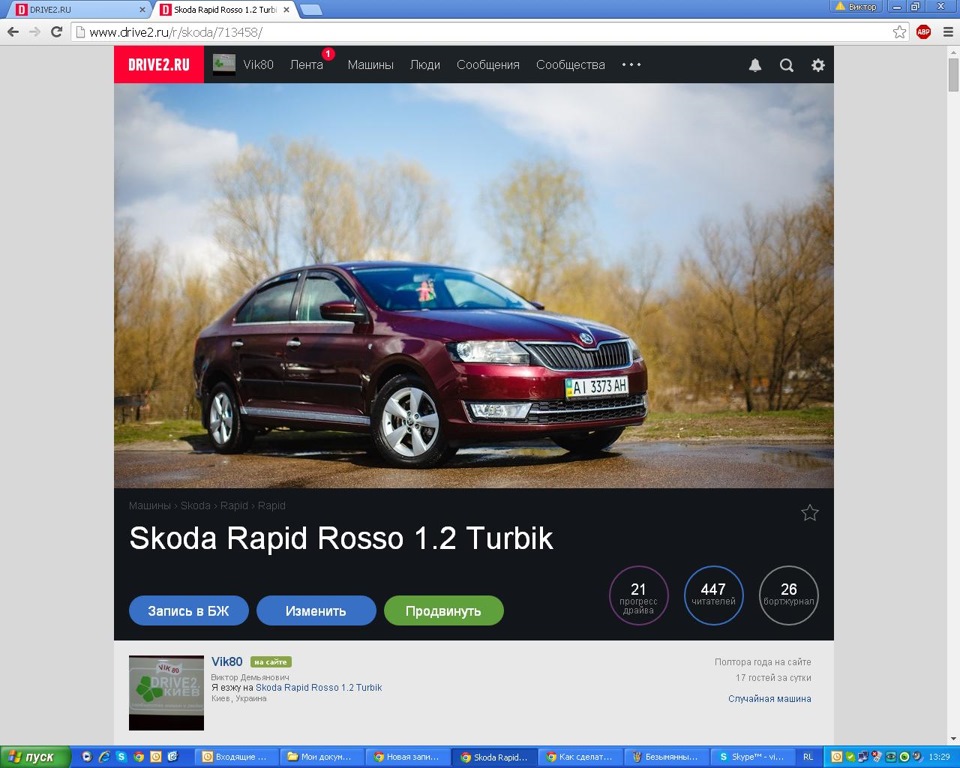This screenshot has width=960, height=768.
Task: Click the 26 бортжурнал circle
Action: coord(789,595)
